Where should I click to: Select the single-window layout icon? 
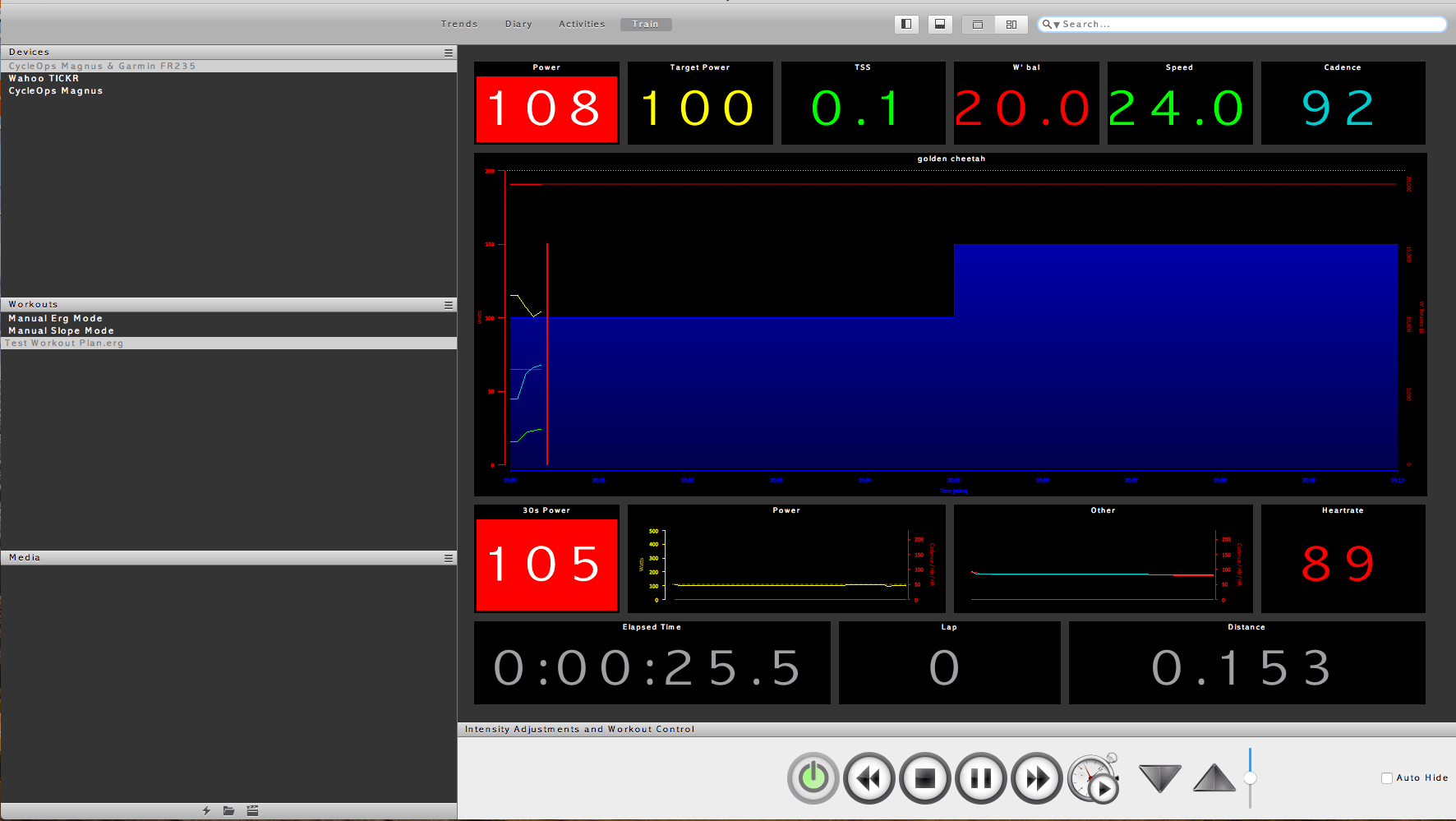point(978,24)
